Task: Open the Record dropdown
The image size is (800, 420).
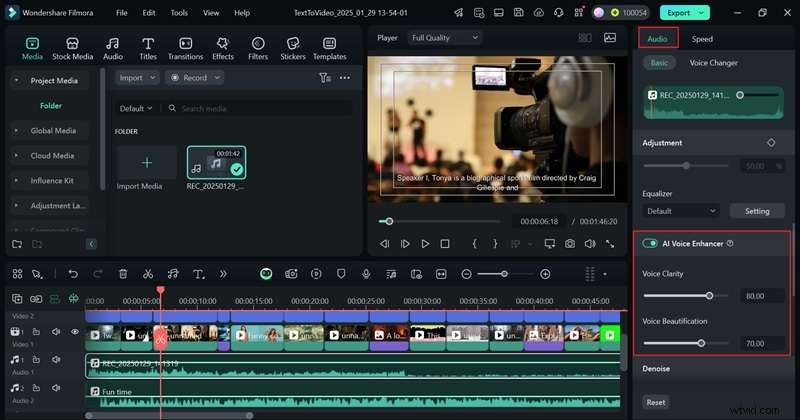Action: click(x=194, y=78)
